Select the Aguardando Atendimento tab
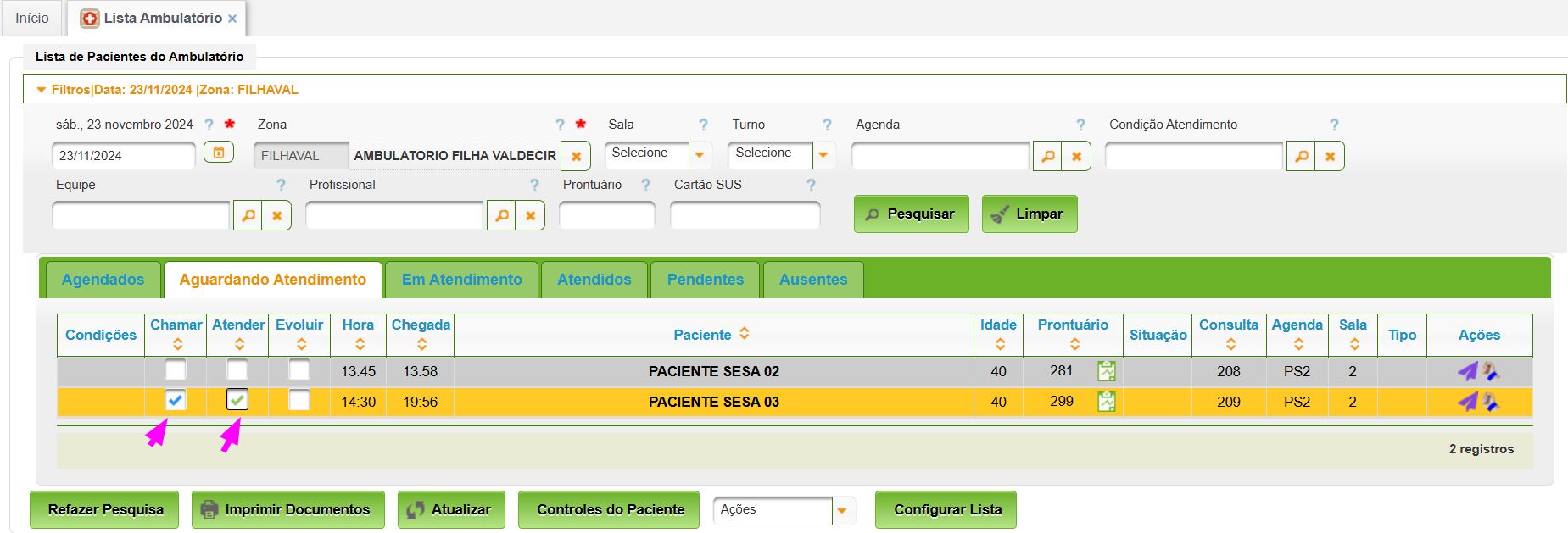 coord(273,280)
